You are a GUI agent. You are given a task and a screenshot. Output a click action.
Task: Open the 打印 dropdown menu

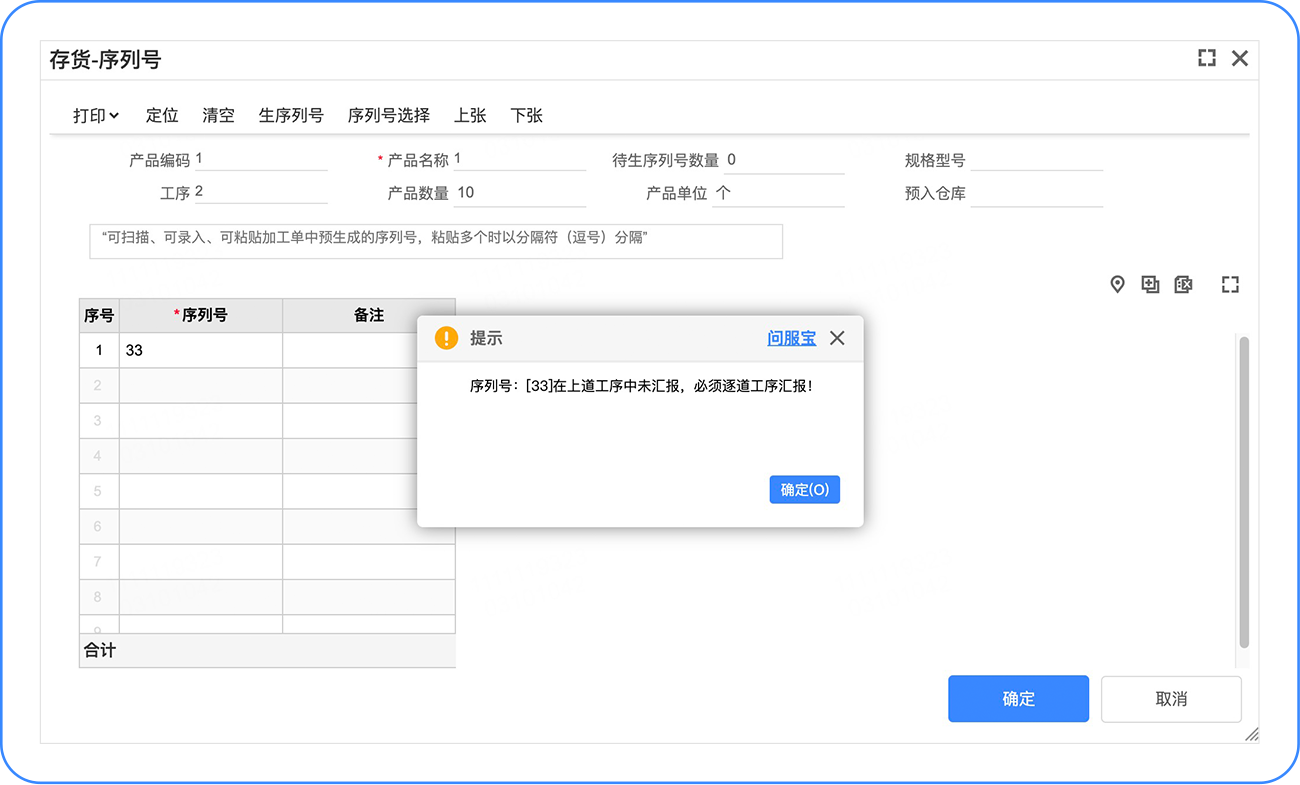pos(96,115)
